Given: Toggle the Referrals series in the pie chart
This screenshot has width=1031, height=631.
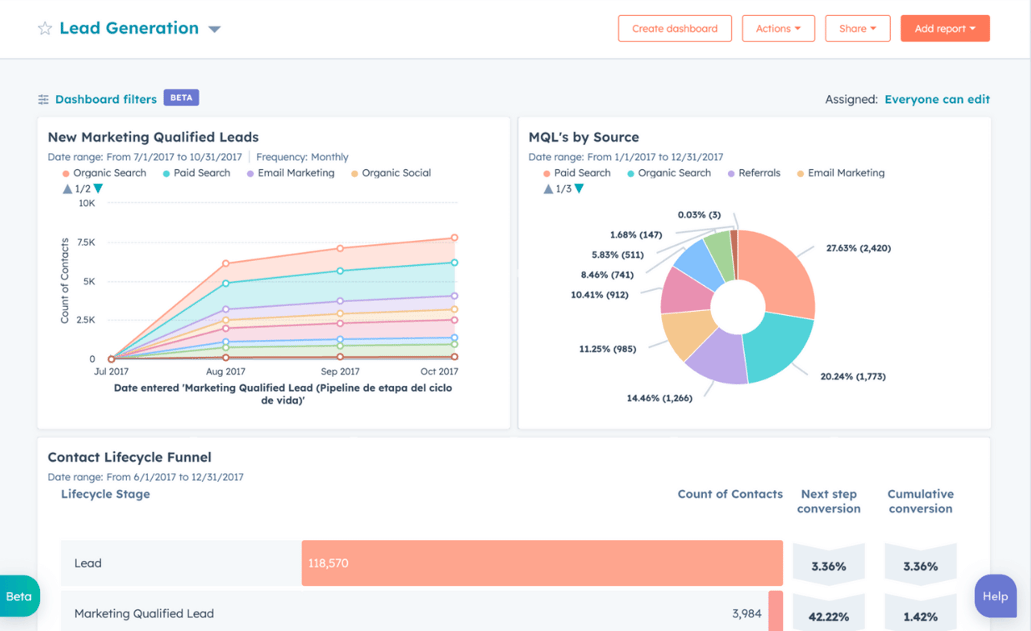Looking at the screenshot, I should click(x=753, y=172).
